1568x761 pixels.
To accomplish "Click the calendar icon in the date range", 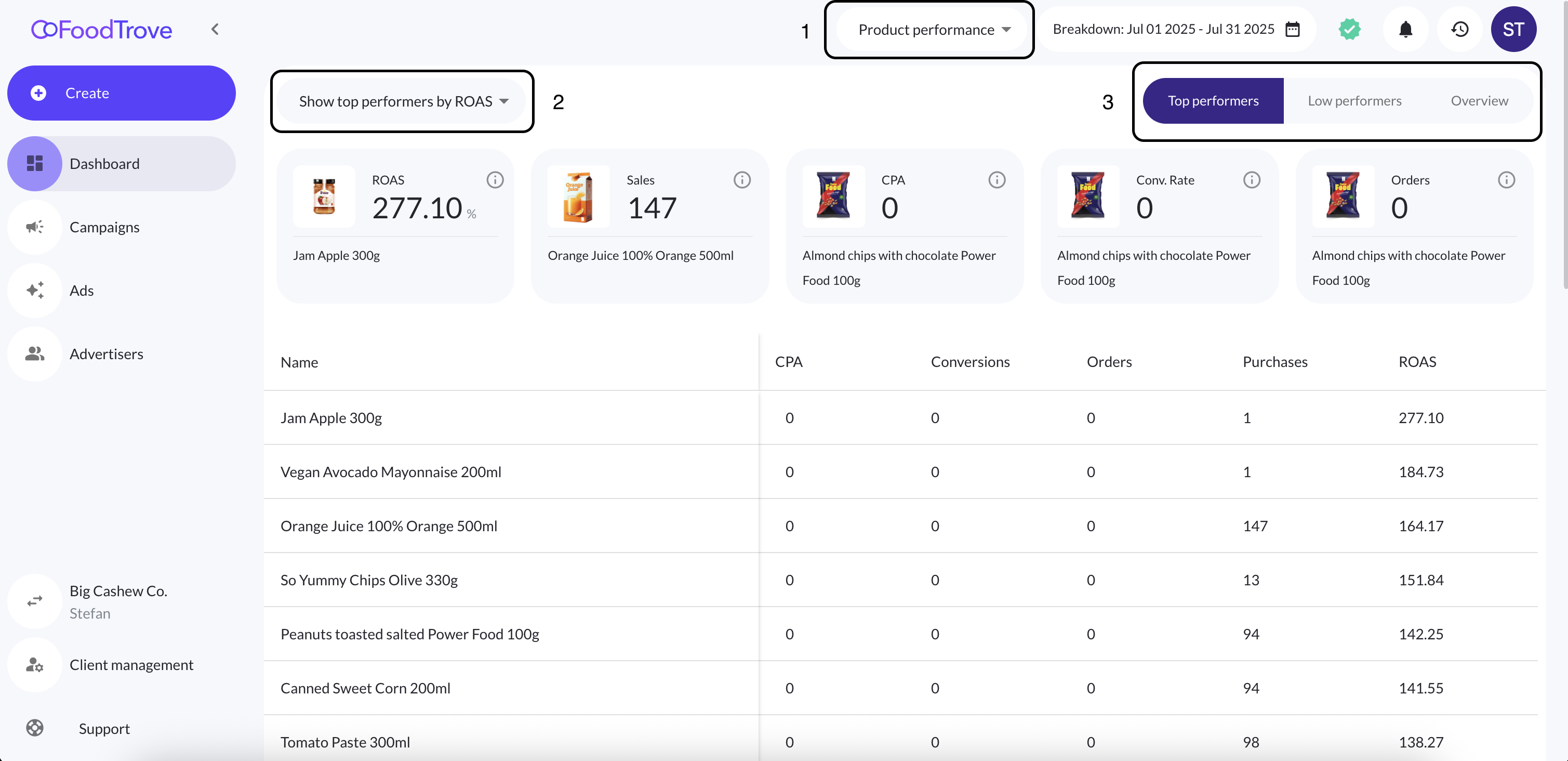I will pos(1292,29).
